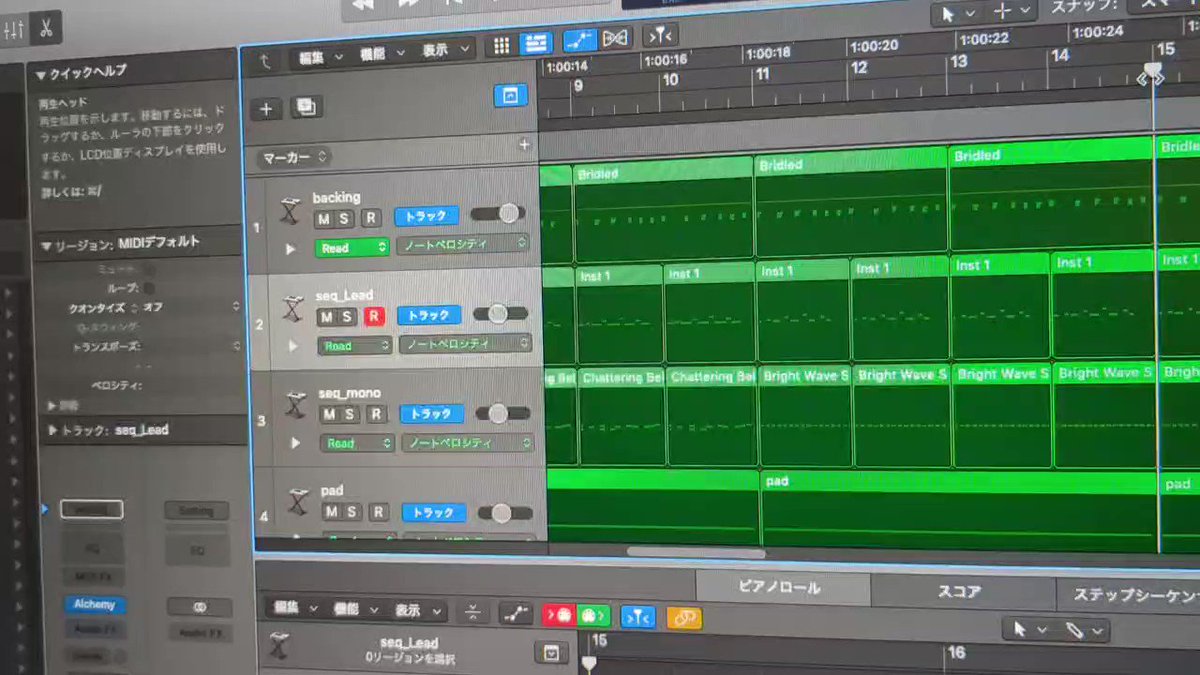
Task: Adjust seq_mono track volume slider
Action: (503, 412)
